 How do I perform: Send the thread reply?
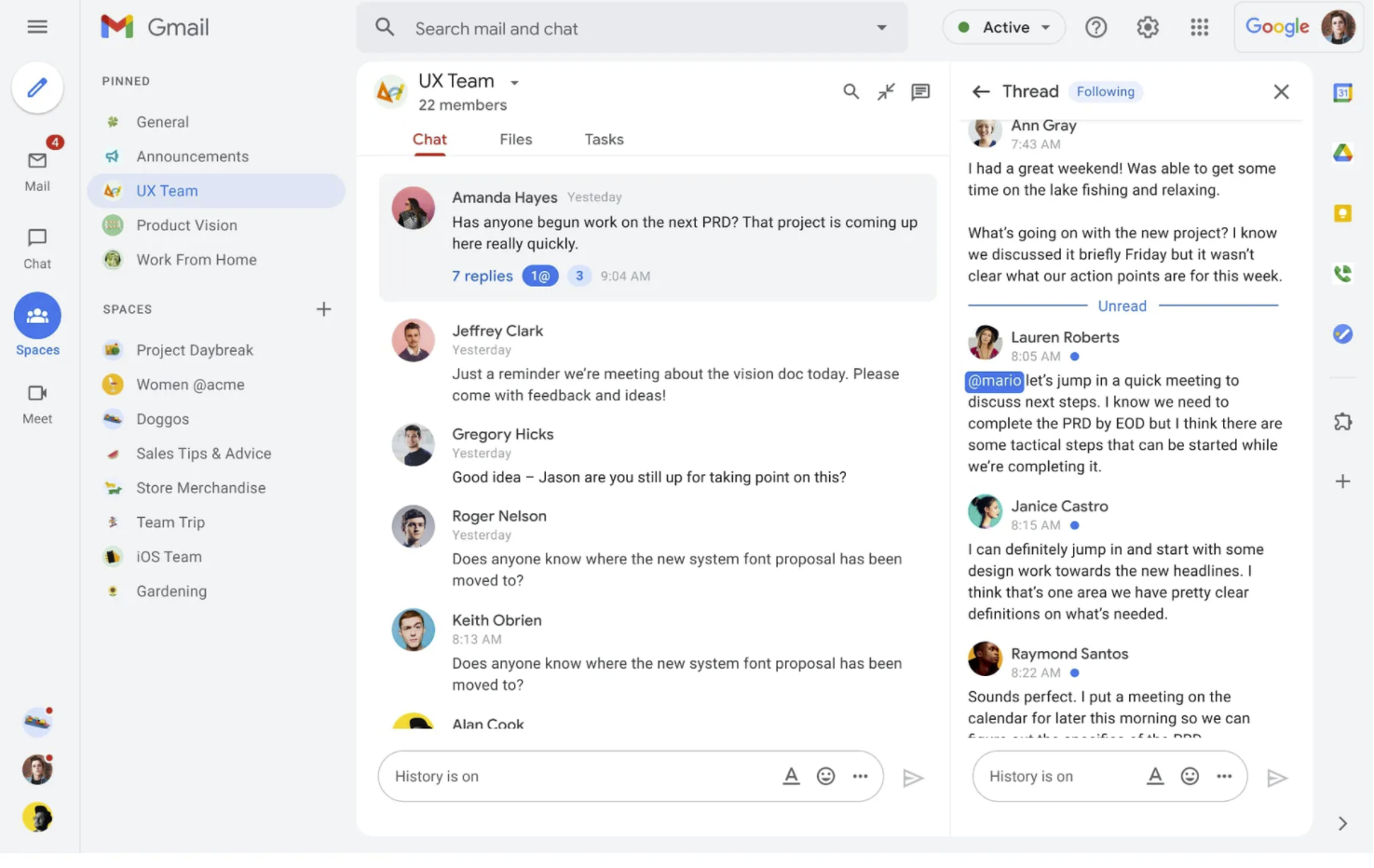pyautogui.click(x=1277, y=778)
